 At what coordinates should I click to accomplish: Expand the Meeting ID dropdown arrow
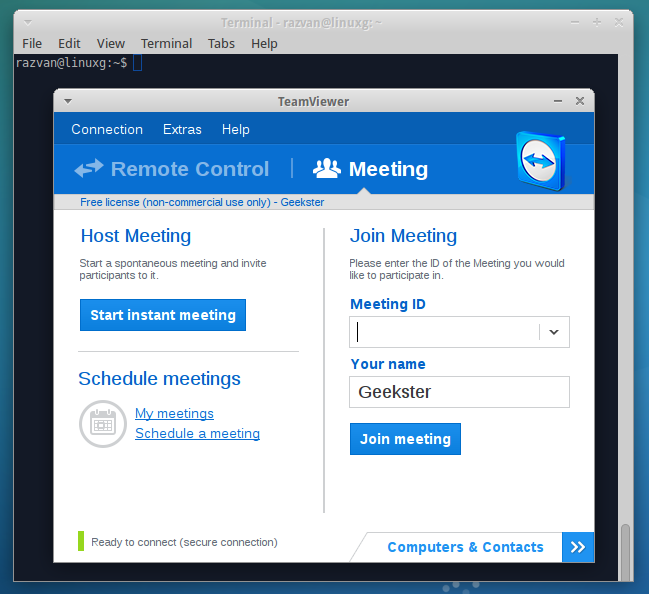554,332
